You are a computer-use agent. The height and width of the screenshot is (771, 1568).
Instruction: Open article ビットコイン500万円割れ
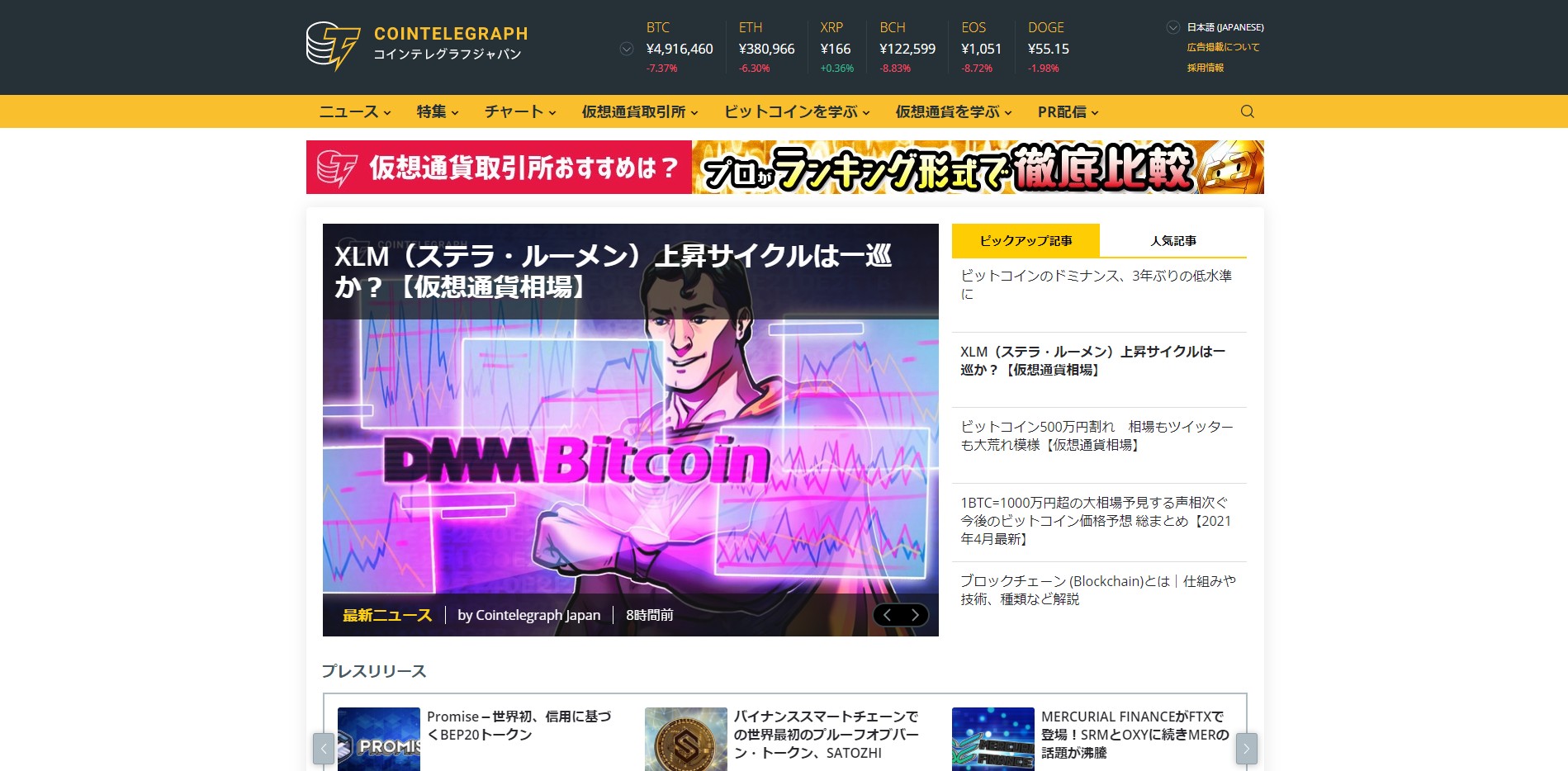(1097, 436)
